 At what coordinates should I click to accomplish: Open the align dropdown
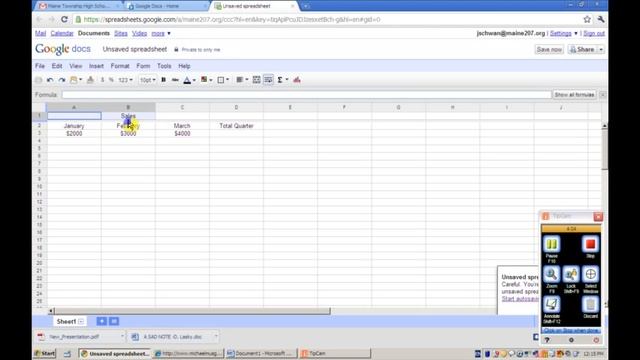coord(242,80)
